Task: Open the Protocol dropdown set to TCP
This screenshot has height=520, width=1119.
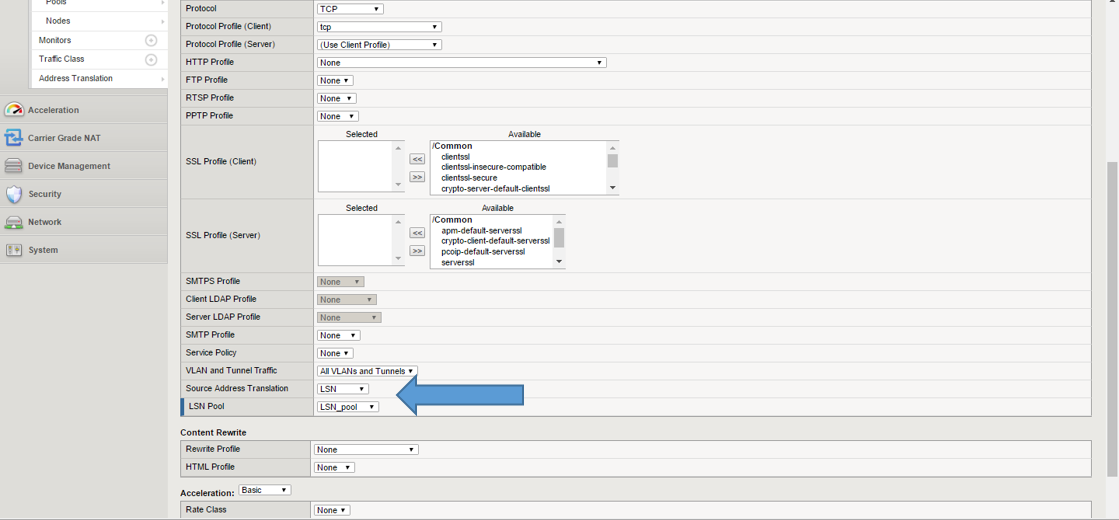Action: [x=349, y=9]
